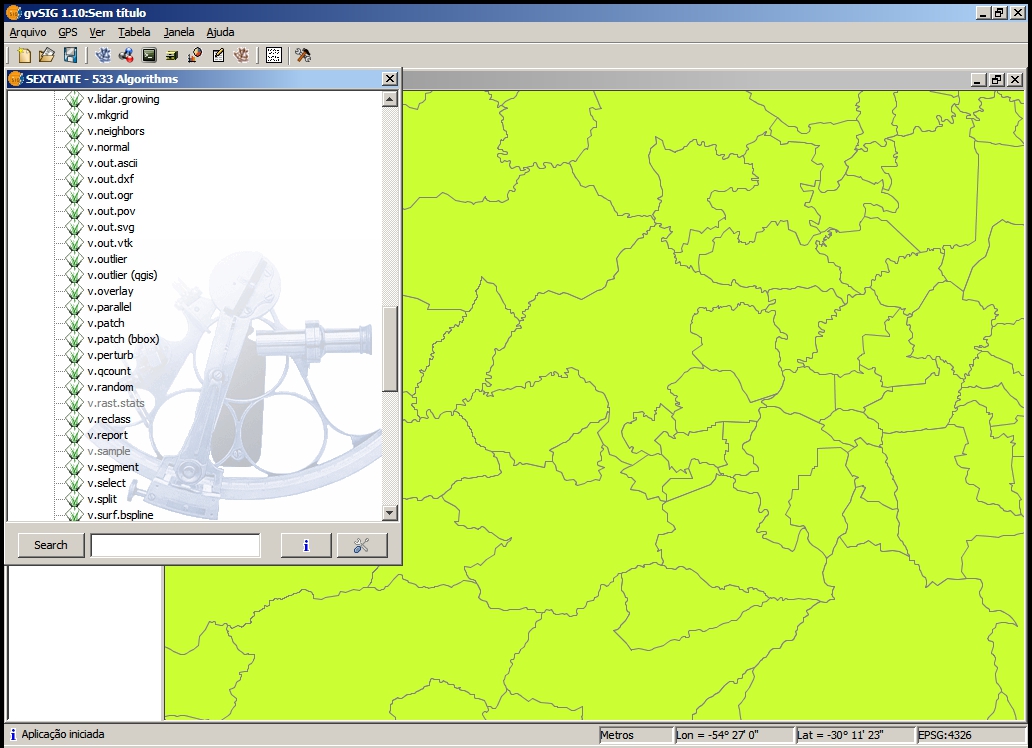Click the Search button
This screenshot has height=748, width=1032.
click(x=51, y=545)
